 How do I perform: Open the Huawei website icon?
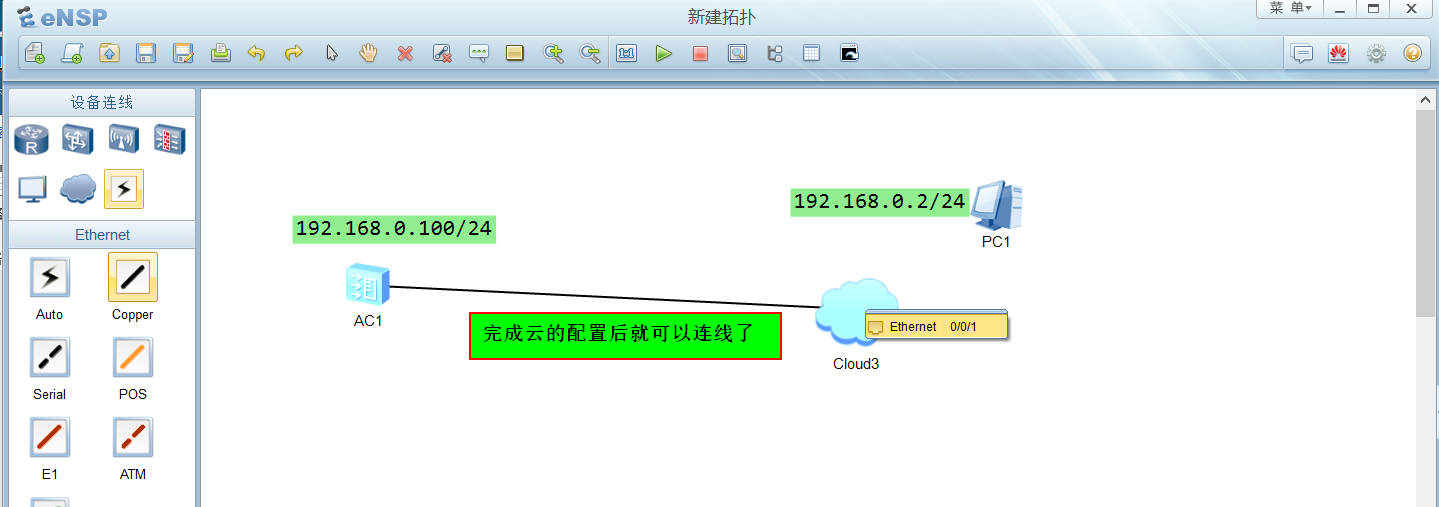[x=1339, y=53]
